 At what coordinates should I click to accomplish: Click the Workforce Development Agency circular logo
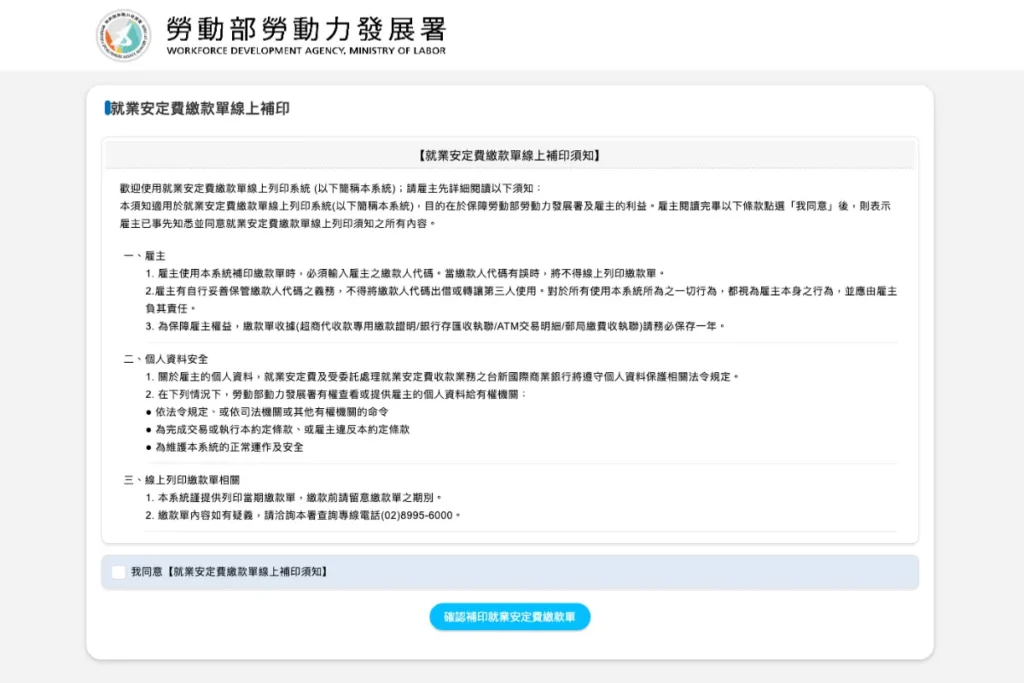coord(123,33)
